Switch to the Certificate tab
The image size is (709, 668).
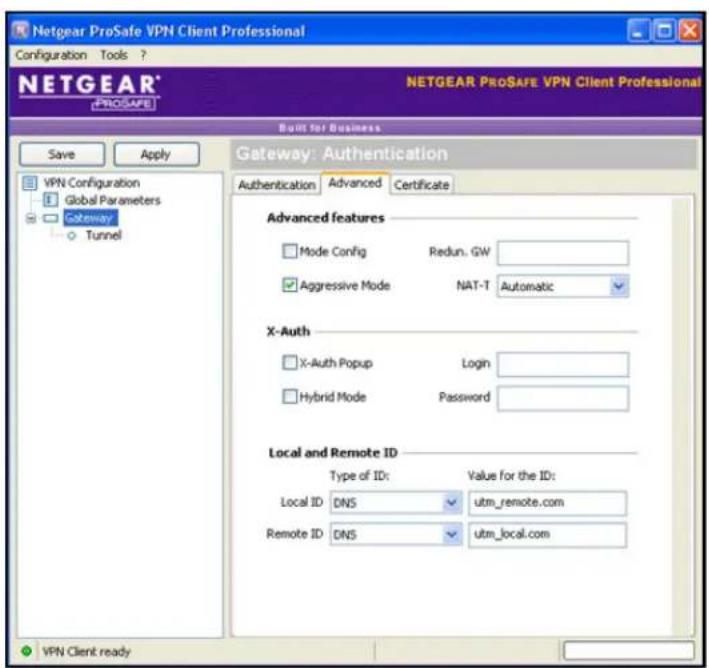421,185
